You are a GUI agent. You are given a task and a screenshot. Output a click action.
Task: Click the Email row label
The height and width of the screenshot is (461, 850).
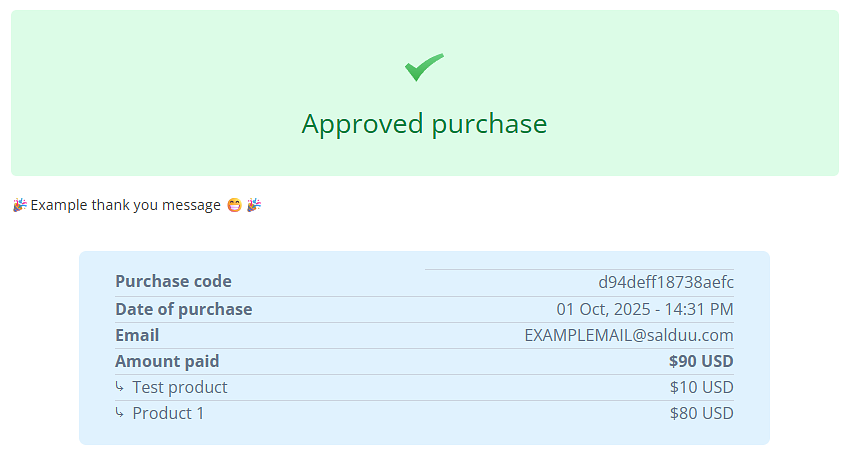tap(137, 335)
